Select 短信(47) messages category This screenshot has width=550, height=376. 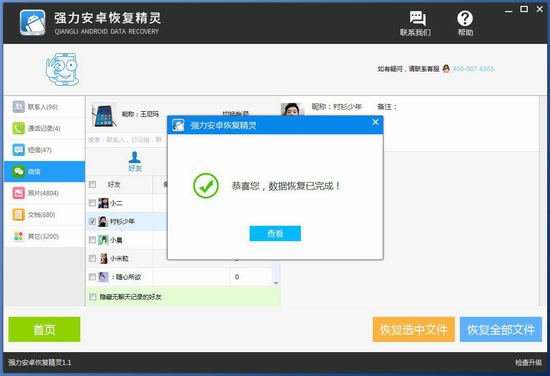click(45, 150)
